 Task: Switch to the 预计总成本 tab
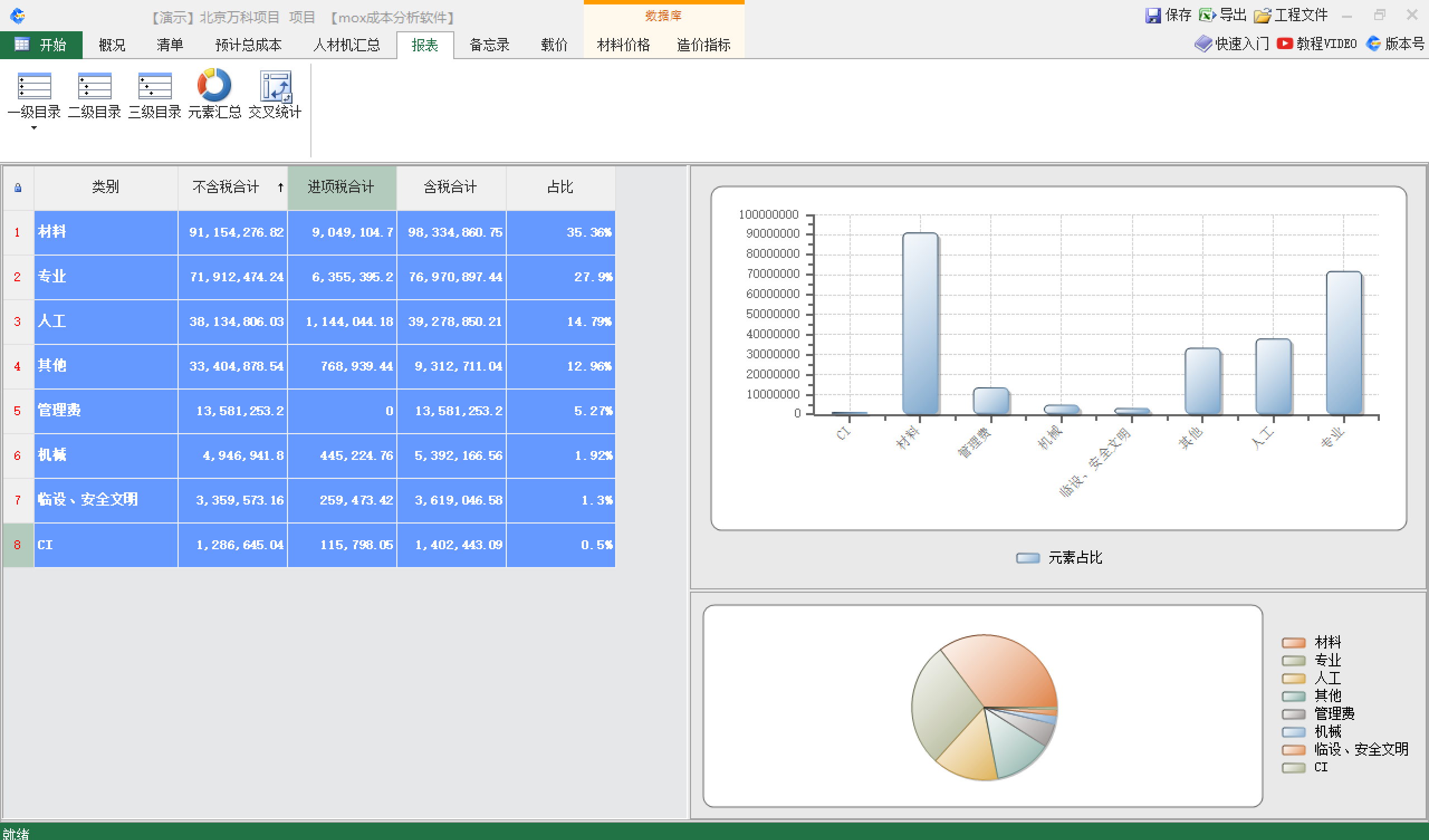(248, 45)
